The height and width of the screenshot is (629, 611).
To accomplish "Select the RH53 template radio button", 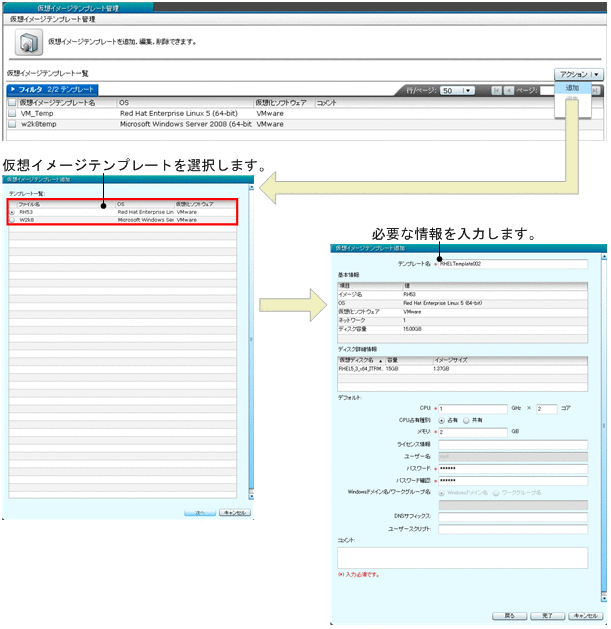I will tap(12, 212).
